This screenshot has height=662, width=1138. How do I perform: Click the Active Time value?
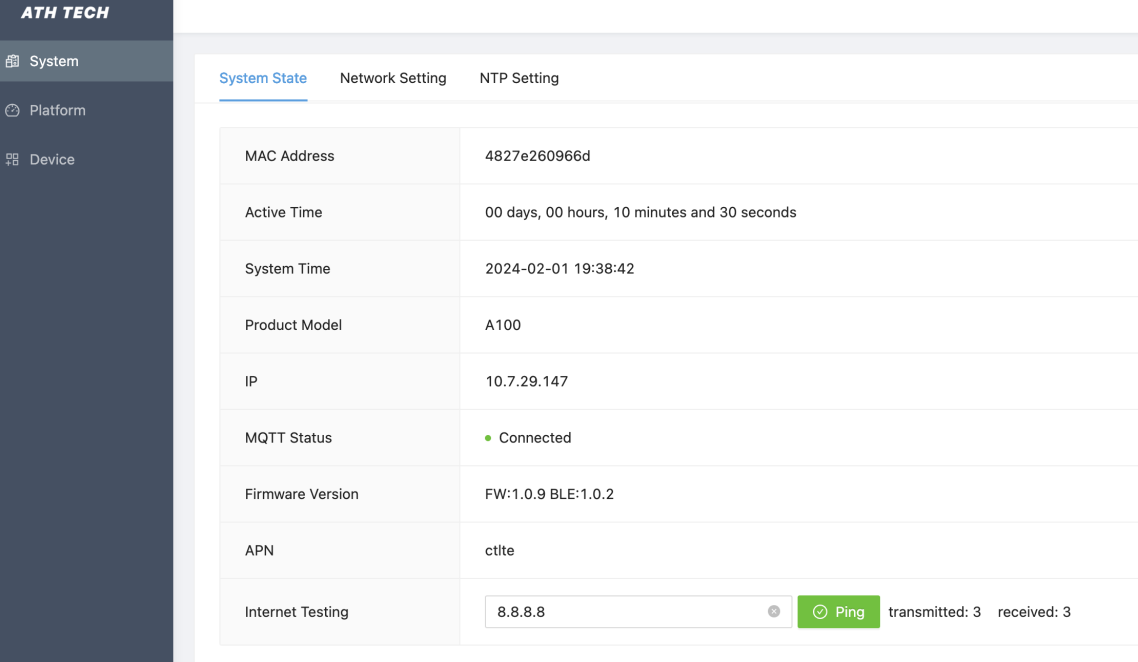pyautogui.click(x=640, y=212)
